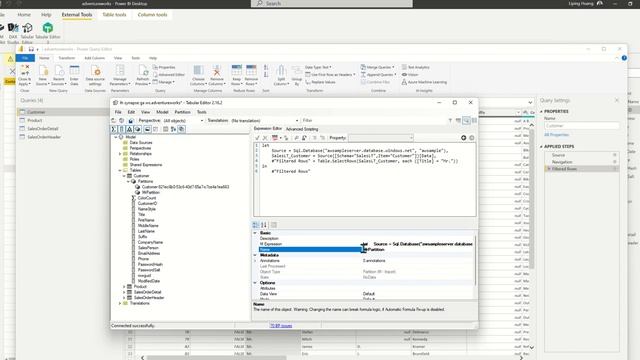The width and height of the screenshot is (640, 360).
Task: Click alphabetical sort icon in property grid
Action: tap(264, 225)
